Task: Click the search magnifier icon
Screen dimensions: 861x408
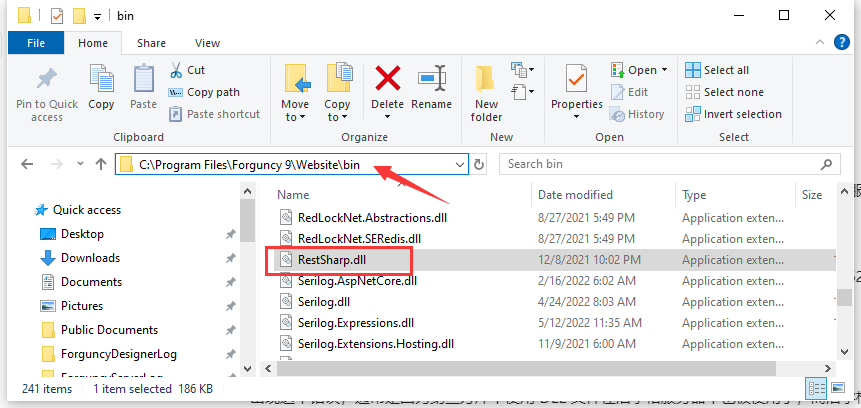Action: (x=826, y=164)
